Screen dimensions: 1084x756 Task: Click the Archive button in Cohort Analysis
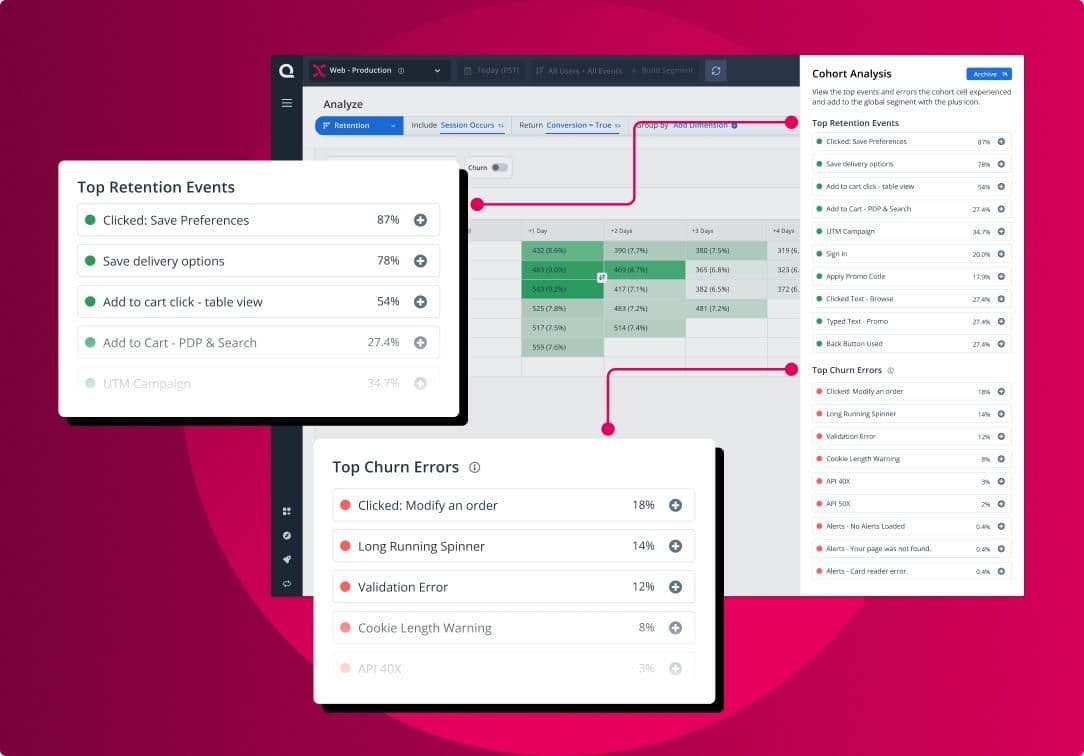pyautogui.click(x=988, y=73)
